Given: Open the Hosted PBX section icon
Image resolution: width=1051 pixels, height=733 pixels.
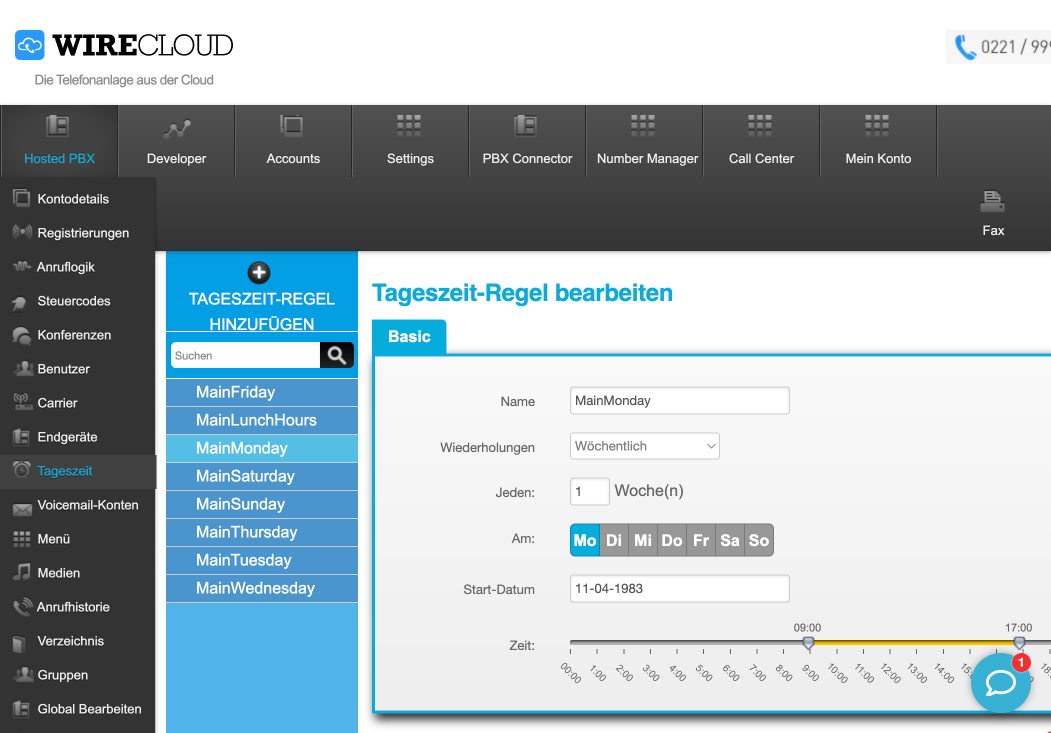Looking at the screenshot, I should 58,125.
